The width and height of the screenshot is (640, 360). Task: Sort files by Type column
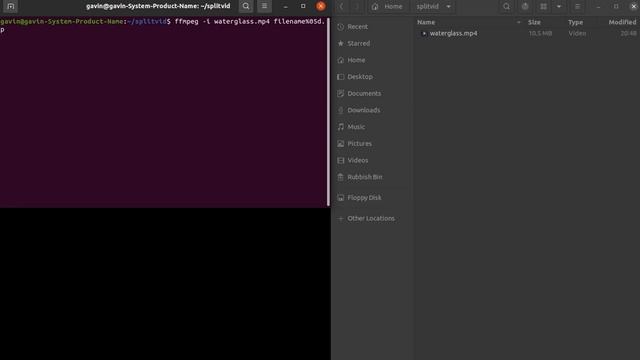coord(576,22)
